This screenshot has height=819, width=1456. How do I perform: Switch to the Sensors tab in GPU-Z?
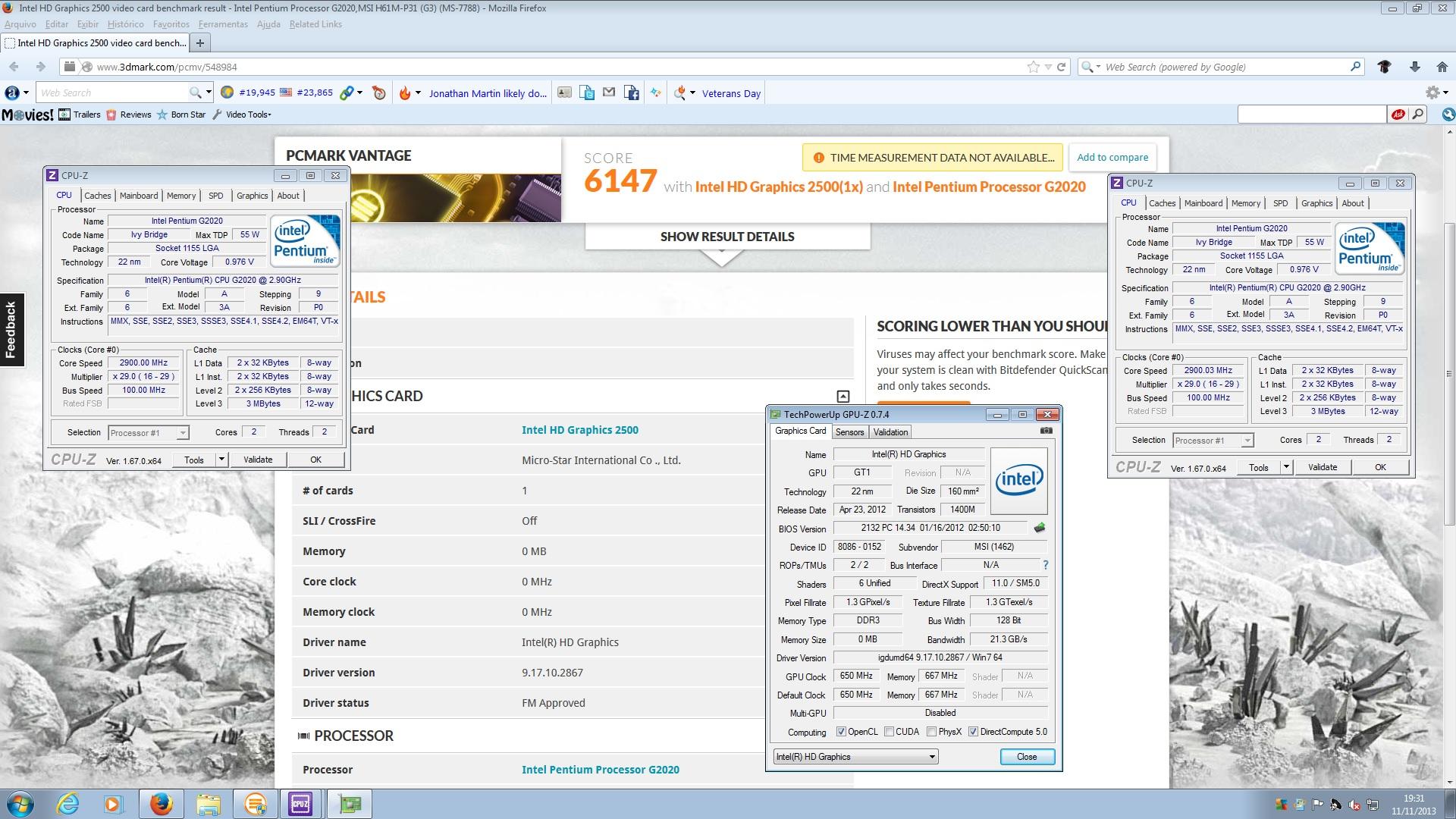point(849,432)
